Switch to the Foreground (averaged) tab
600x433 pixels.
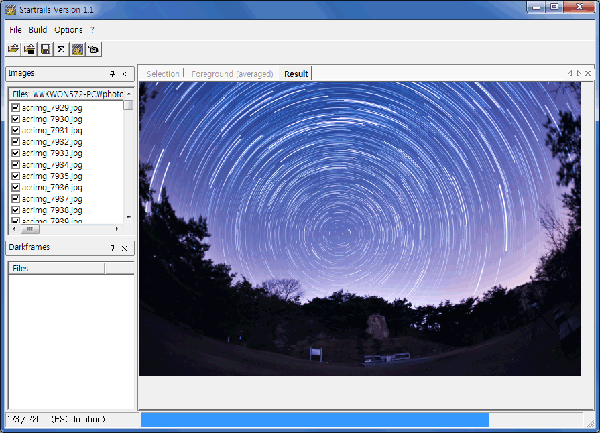[232, 74]
